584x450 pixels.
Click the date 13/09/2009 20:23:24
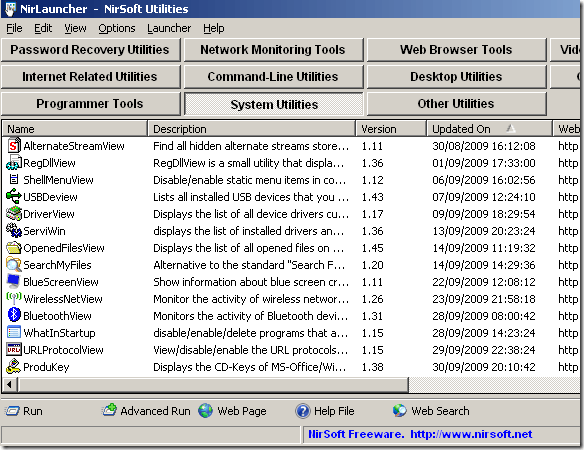tap(484, 231)
